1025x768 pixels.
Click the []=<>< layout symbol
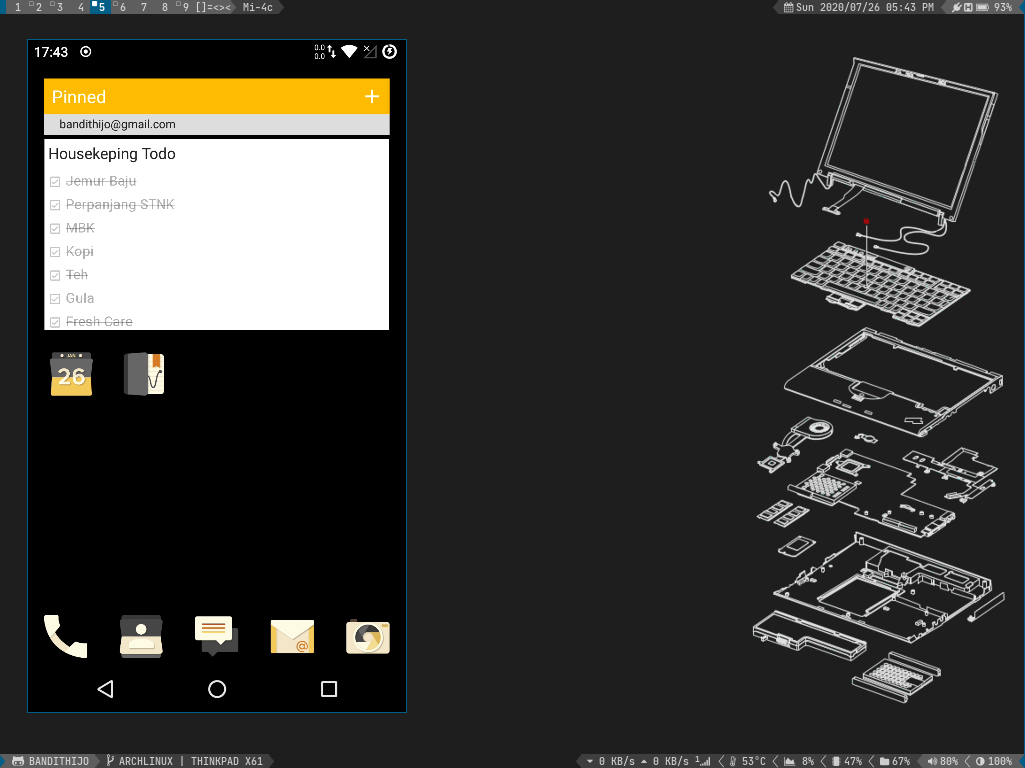click(x=214, y=7)
